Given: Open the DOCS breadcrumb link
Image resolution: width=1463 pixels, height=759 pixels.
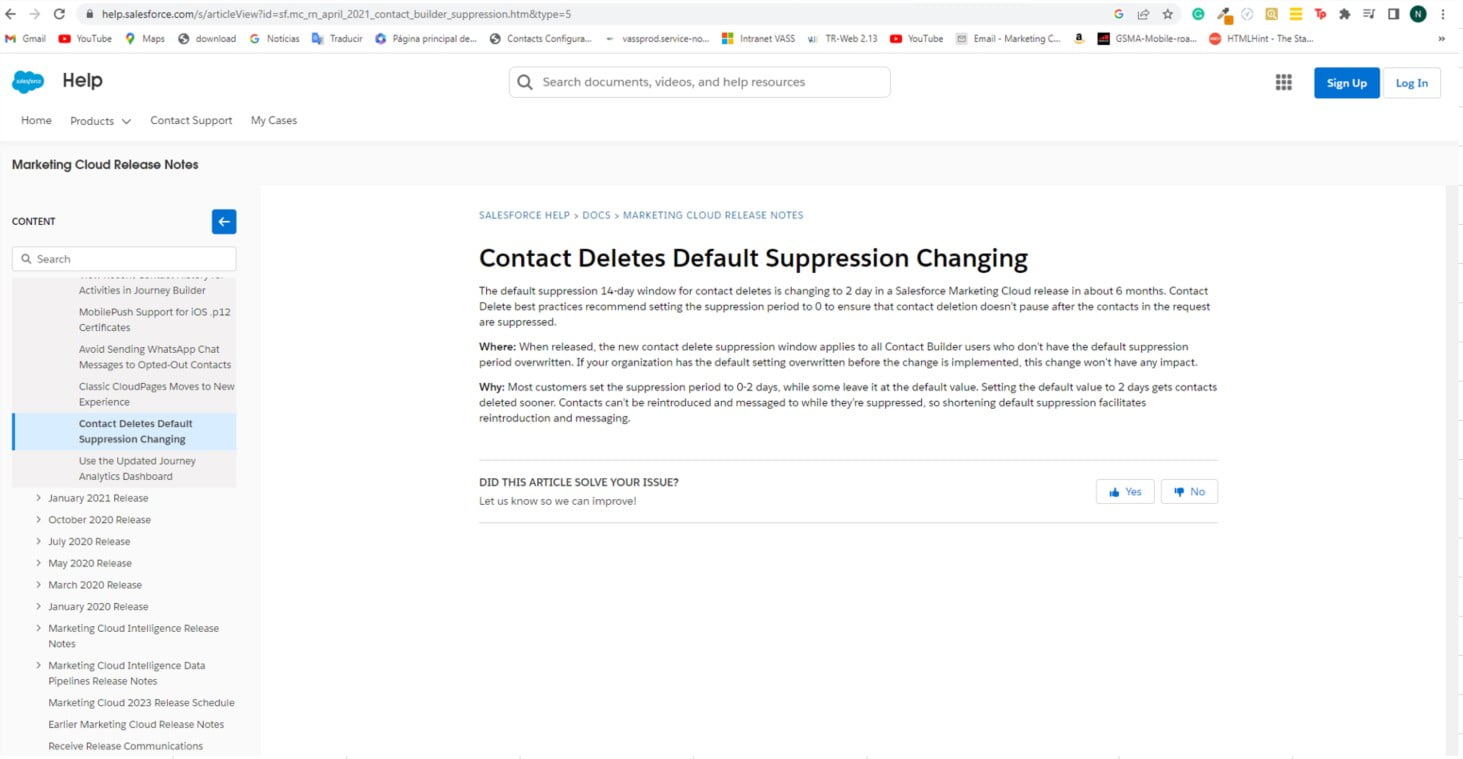Looking at the screenshot, I should pos(596,215).
